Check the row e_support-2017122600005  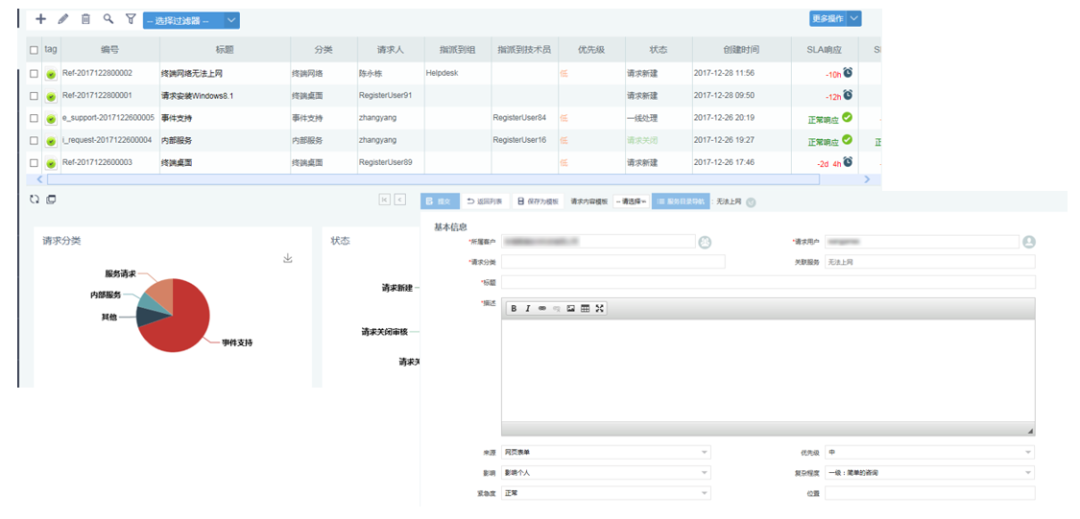(x=34, y=118)
